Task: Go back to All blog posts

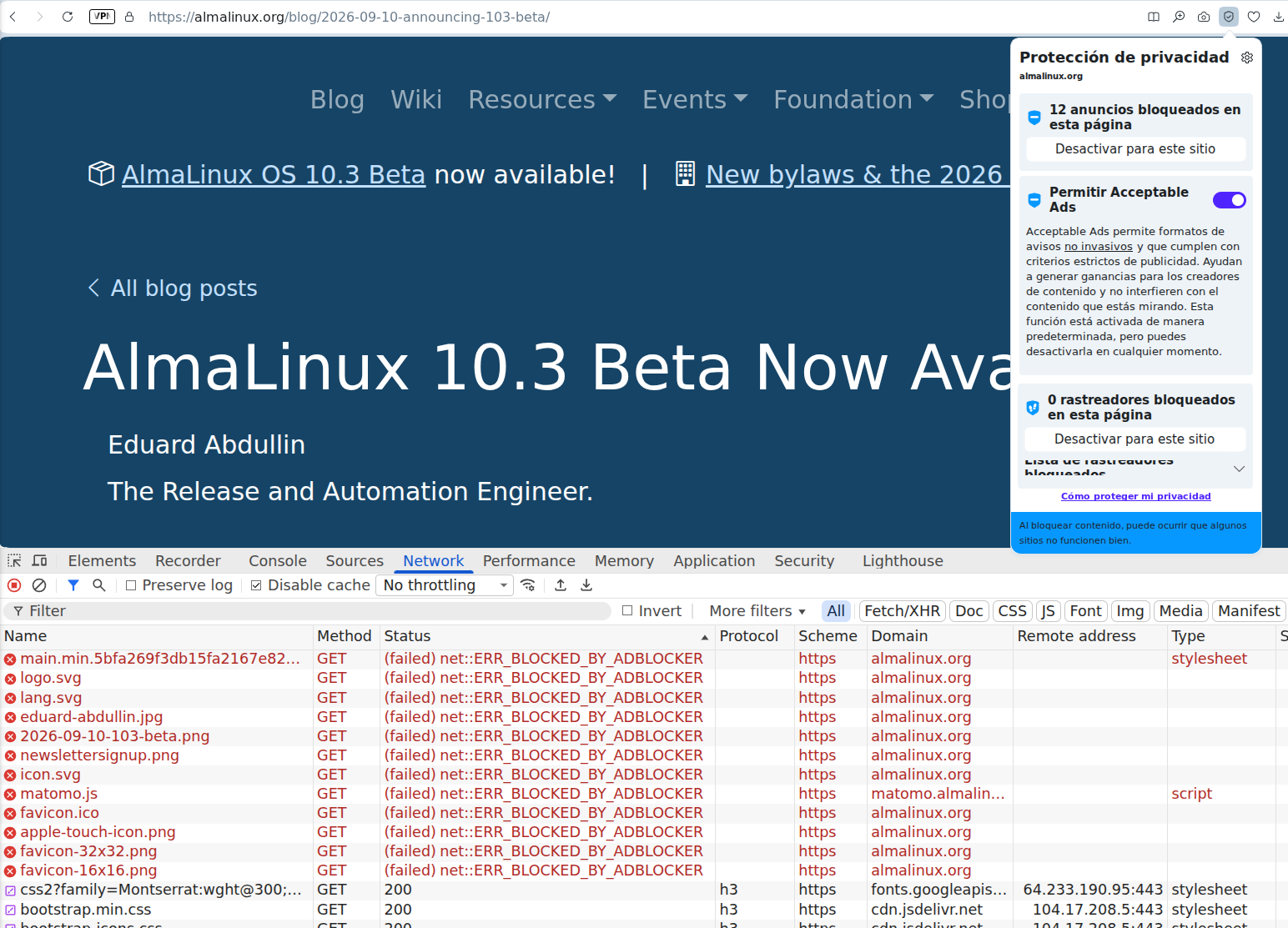Action: (x=173, y=288)
